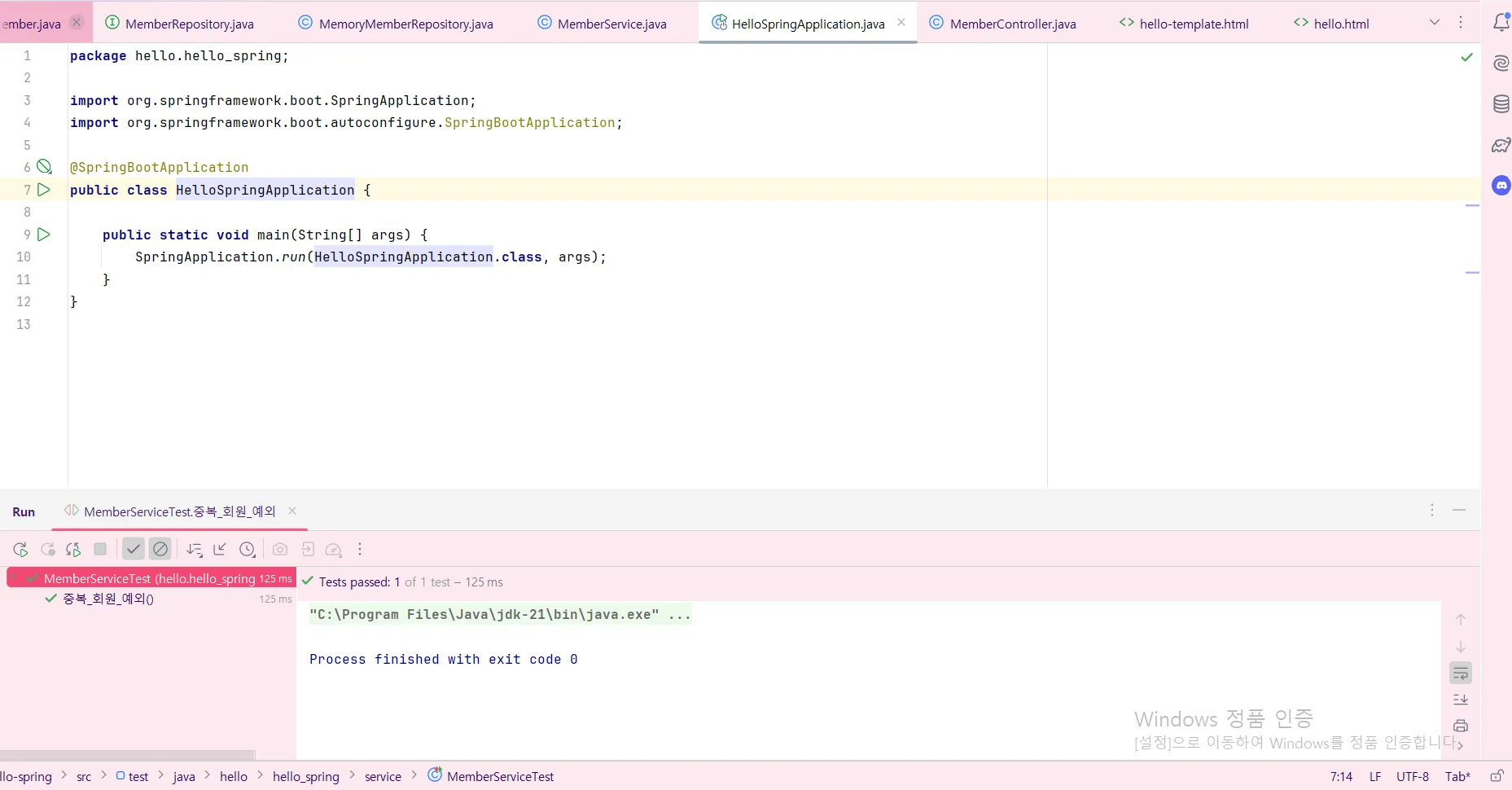Viewport: 1512px width, 790px height.
Task: Change LF line separator in status bar
Action: [x=1375, y=777]
